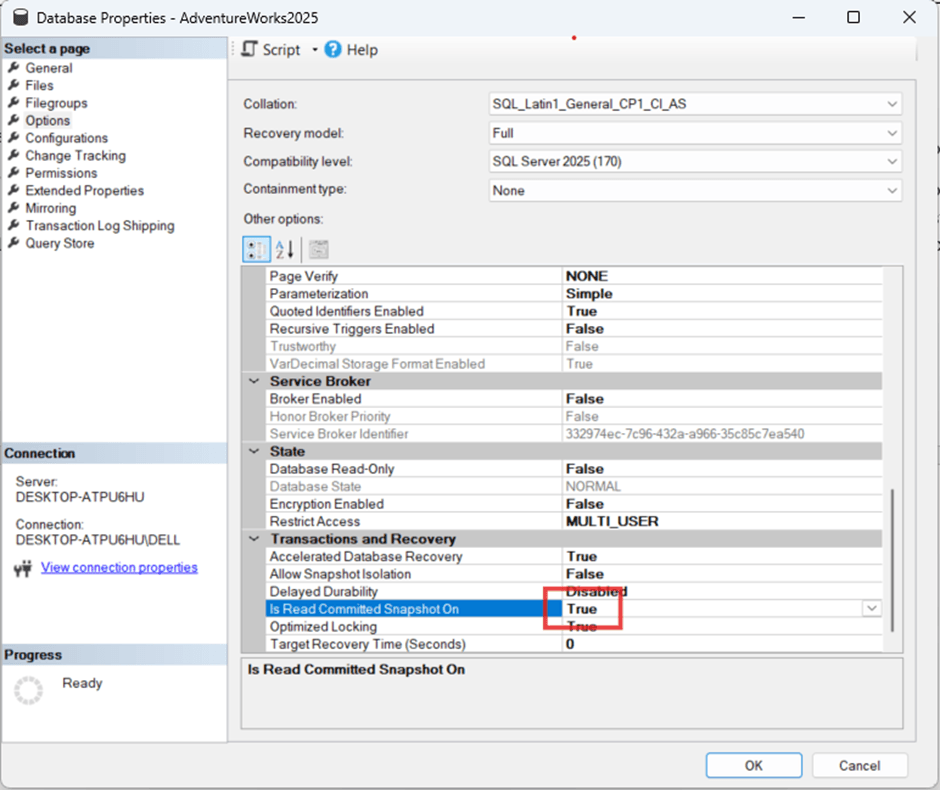The width and height of the screenshot is (940, 790).
Task: Click the Target Recovery Time value field
Action: click(x=722, y=644)
